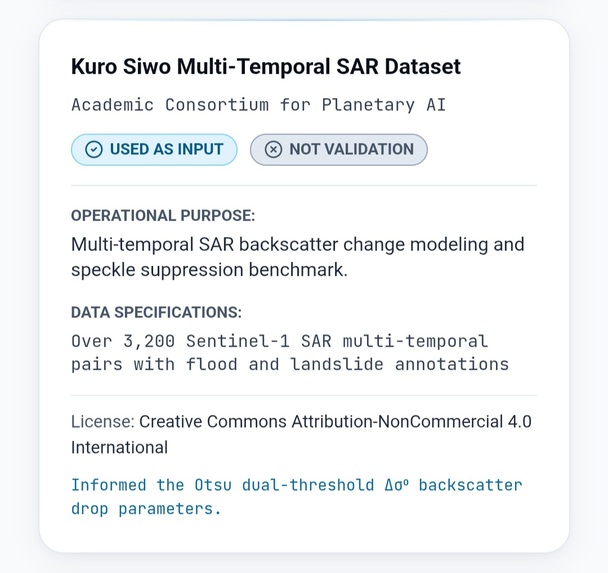This screenshot has height=573, width=608.
Task: Click the divider below the status badges
Action: tap(304, 186)
